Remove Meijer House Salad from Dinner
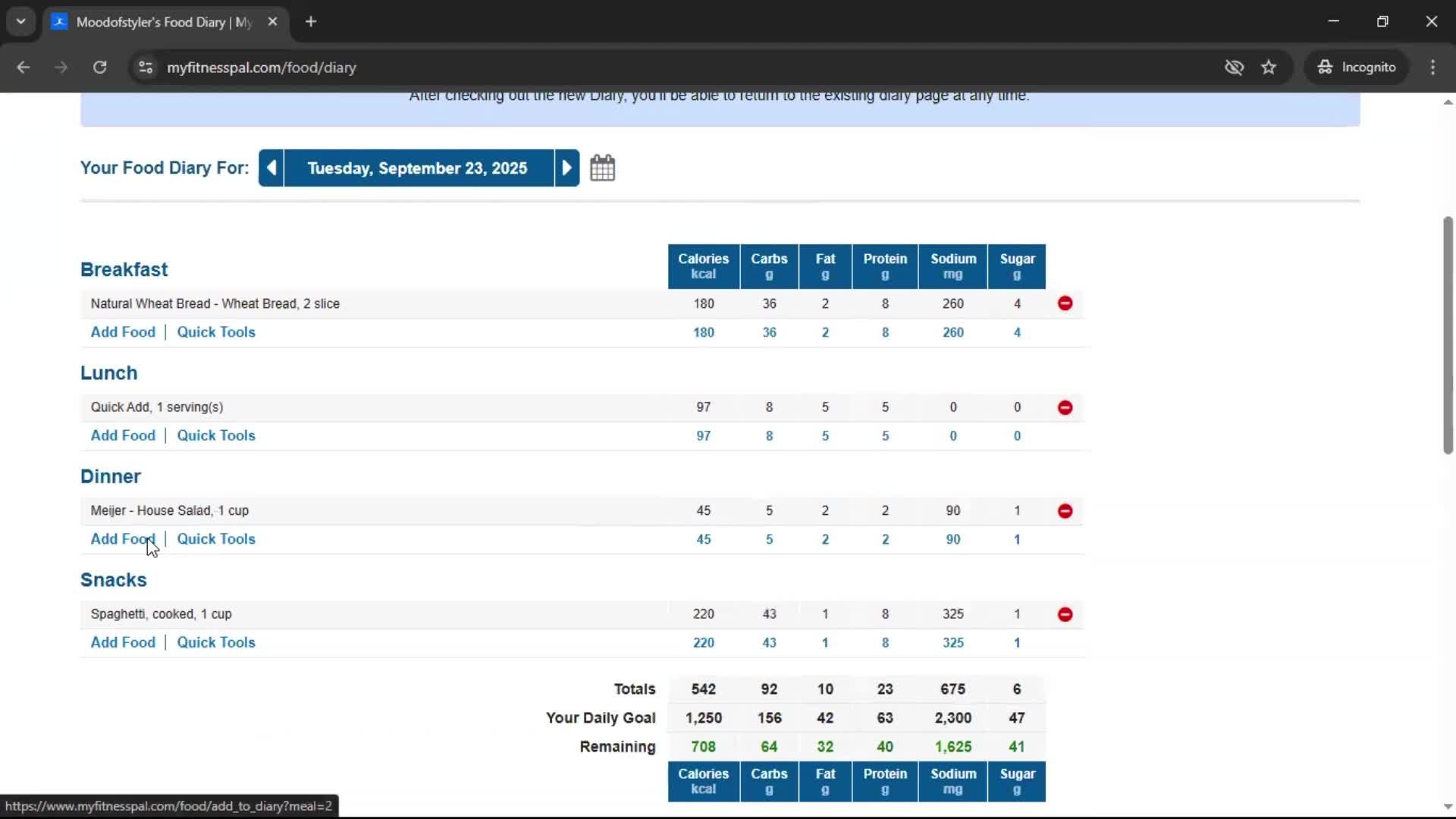Viewport: 1456px width, 819px height. (x=1065, y=510)
